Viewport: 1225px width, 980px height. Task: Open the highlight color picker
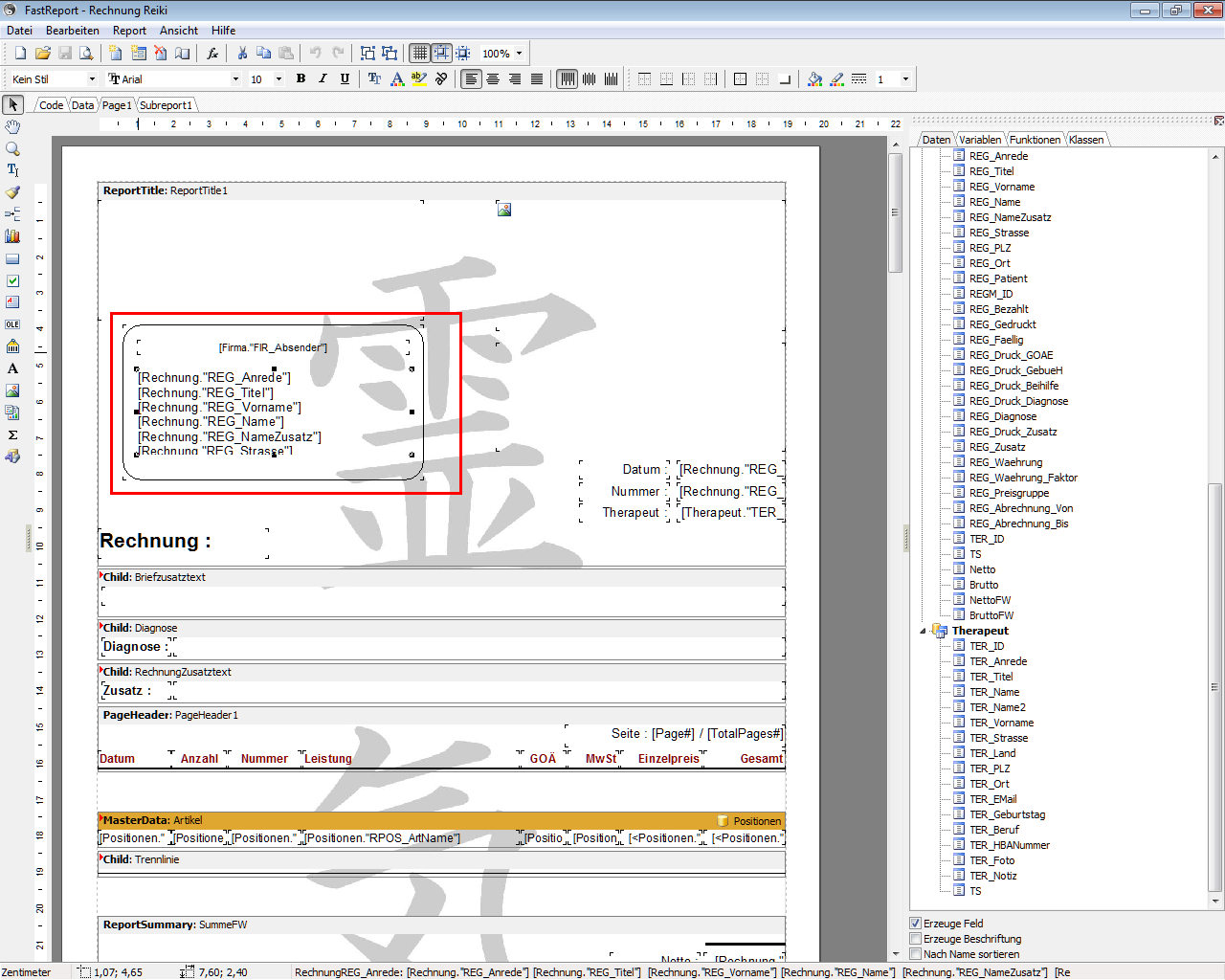pyautogui.click(x=418, y=79)
